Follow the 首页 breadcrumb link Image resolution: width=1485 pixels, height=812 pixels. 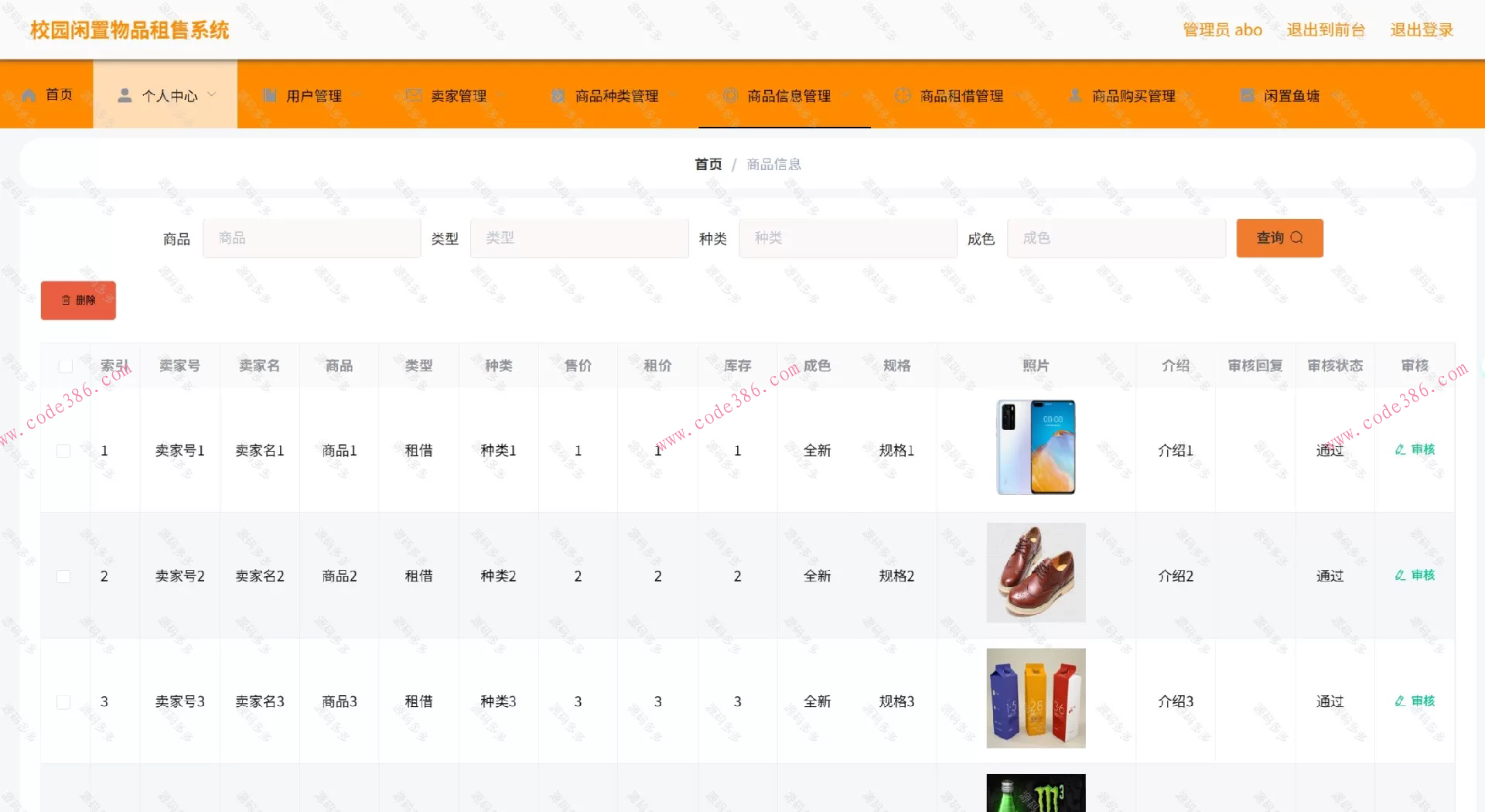click(x=708, y=163)
